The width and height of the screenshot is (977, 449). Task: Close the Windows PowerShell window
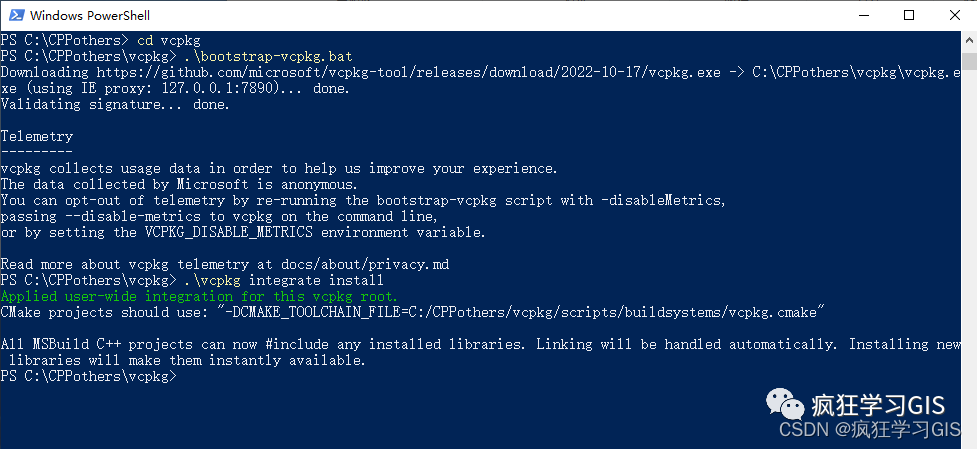coord(954,15)
